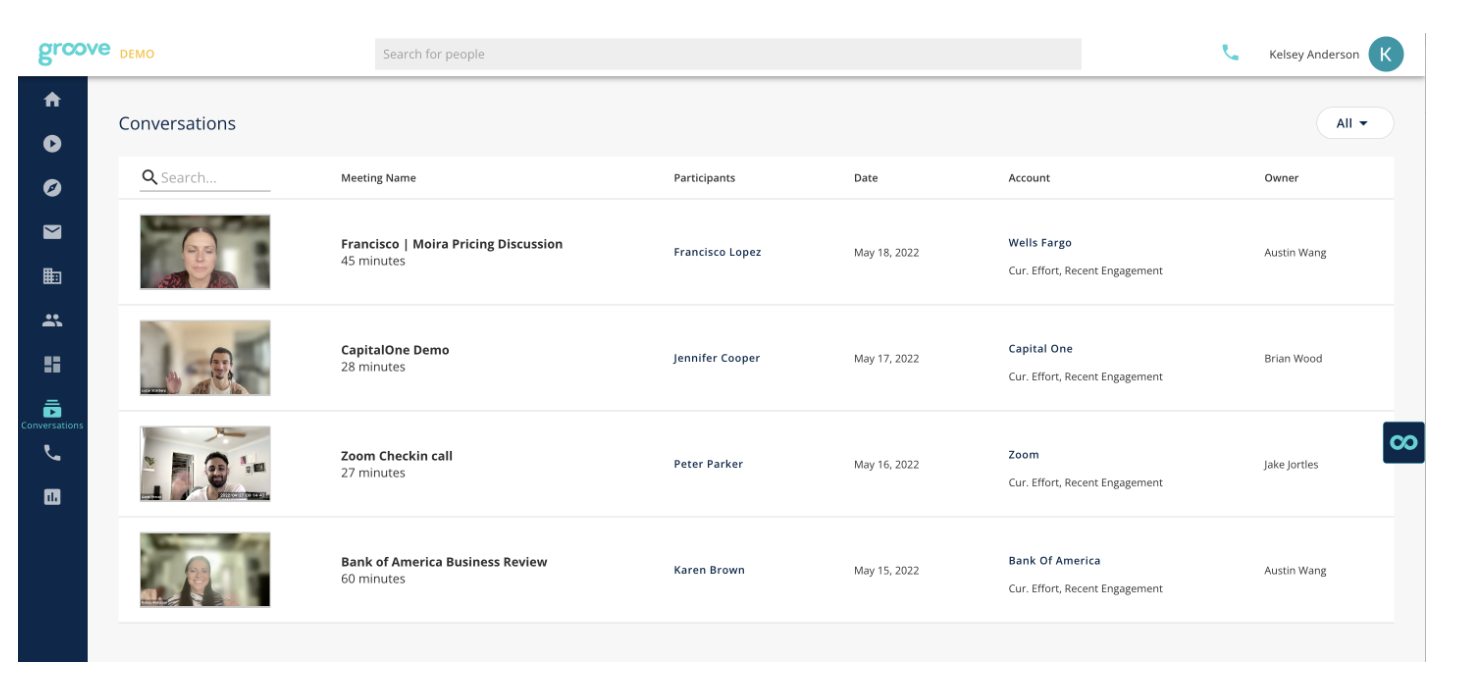Viewport: 1458px width, 674px height.
Task: Open participant Jennifer Cooper
Action: [x=716, y=358]
